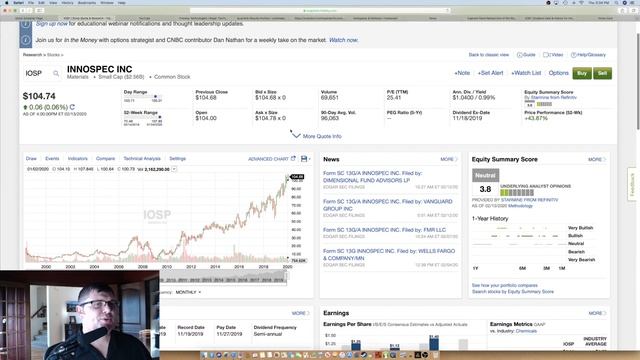Click the Wi-Fi status icon in menu bar

pos(581,2)
